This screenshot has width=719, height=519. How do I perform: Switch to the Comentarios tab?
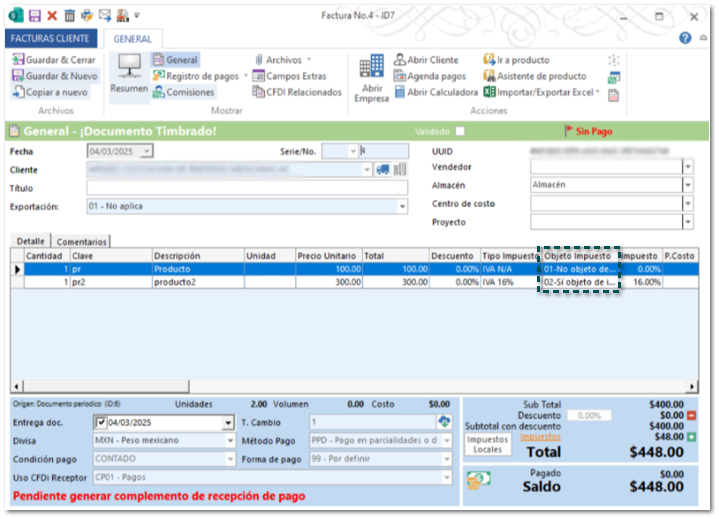click(82, 242)
